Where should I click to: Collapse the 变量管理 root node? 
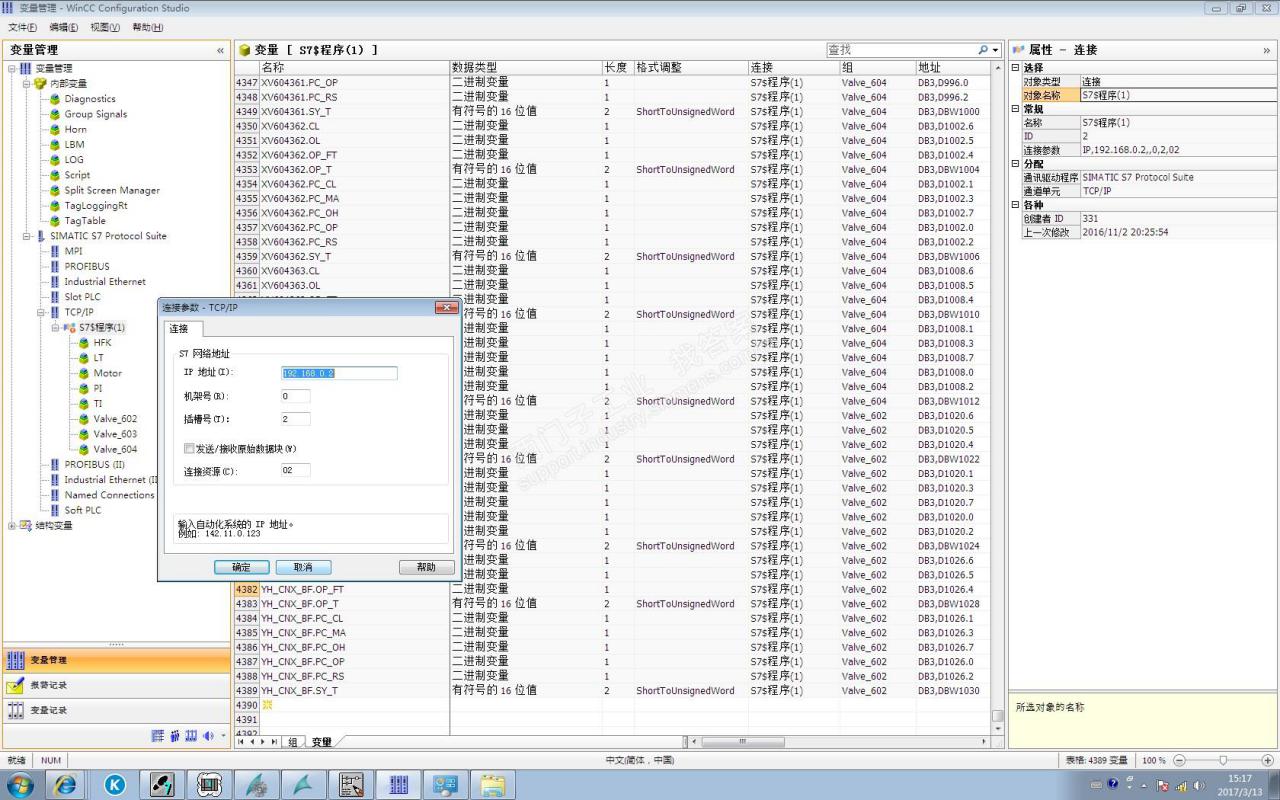pyautogui.click(x=12, y=68)
